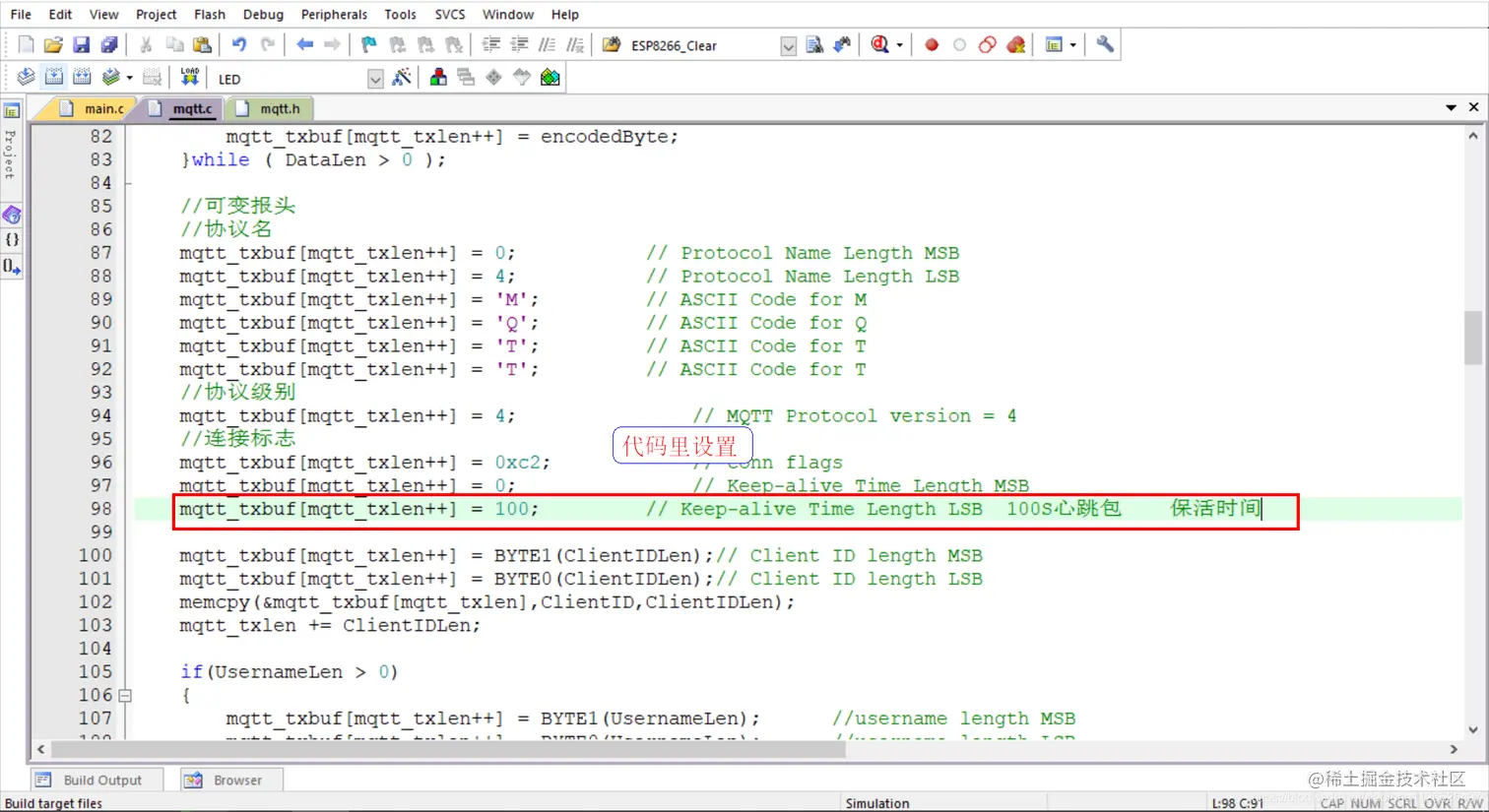This screenshot has height=812, width=1489.
Task: Open the Debug menu
Action: tap(263, 14)
